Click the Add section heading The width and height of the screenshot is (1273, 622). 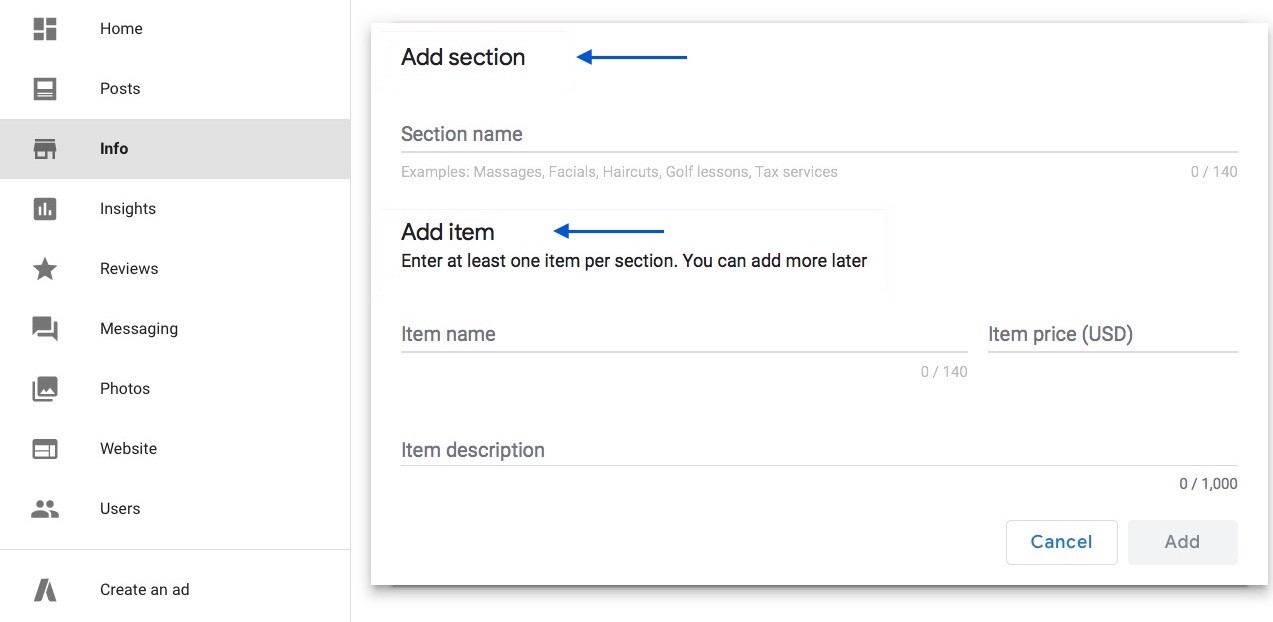[x=463, y=58]
